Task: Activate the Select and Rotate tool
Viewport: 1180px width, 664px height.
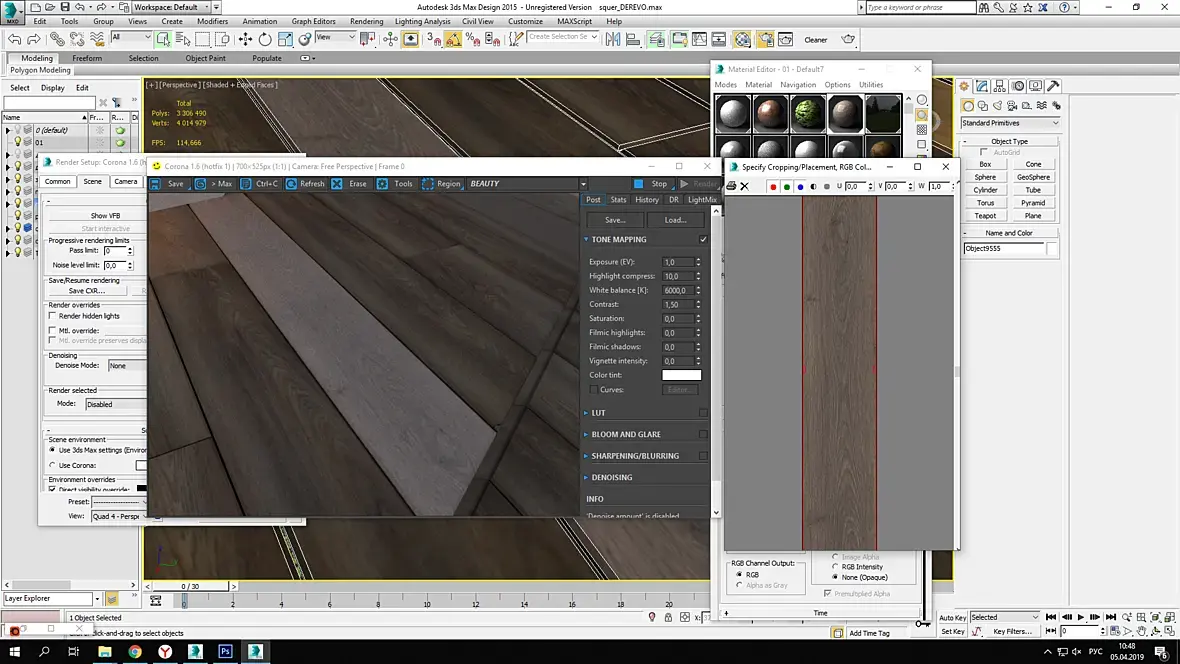Action: (x=265, y=39)
